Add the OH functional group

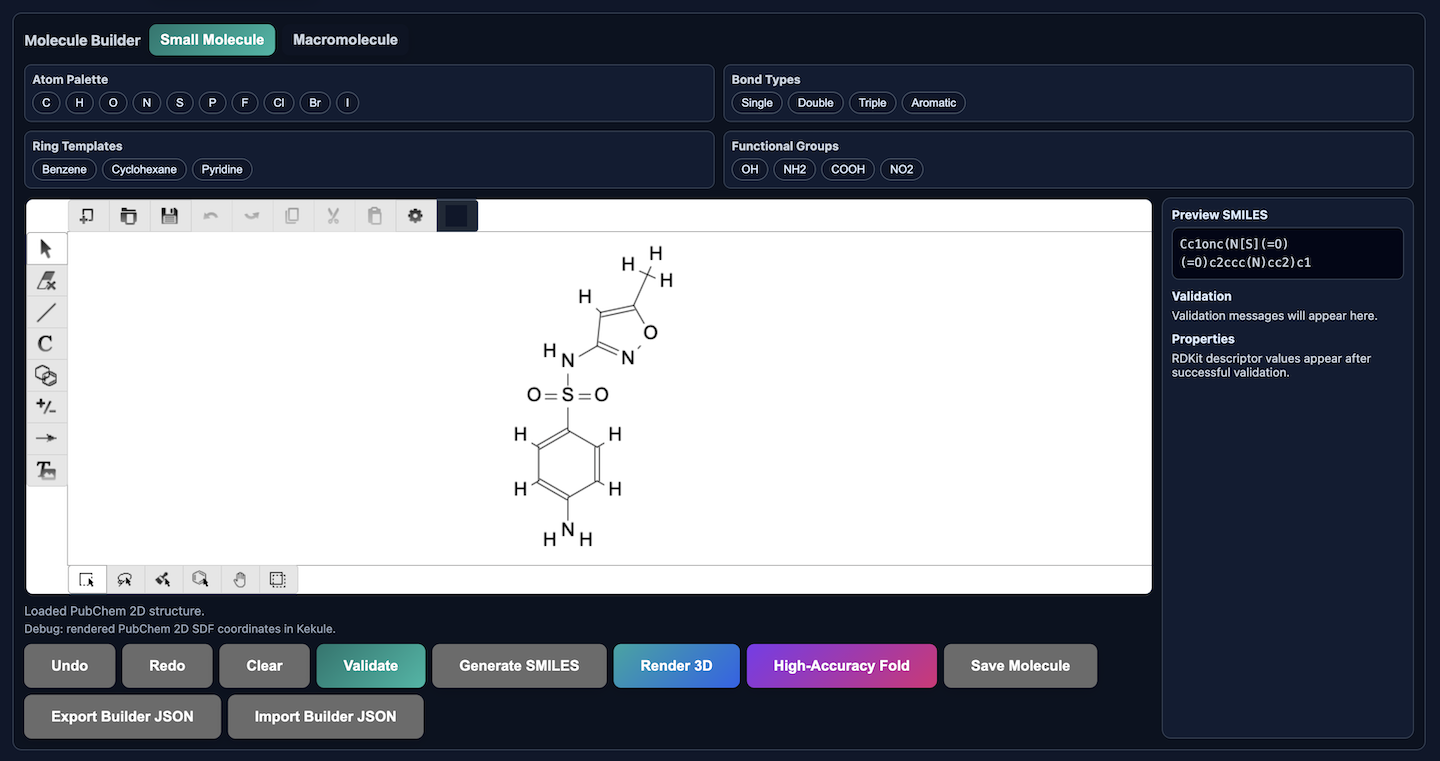pos(750,170)
